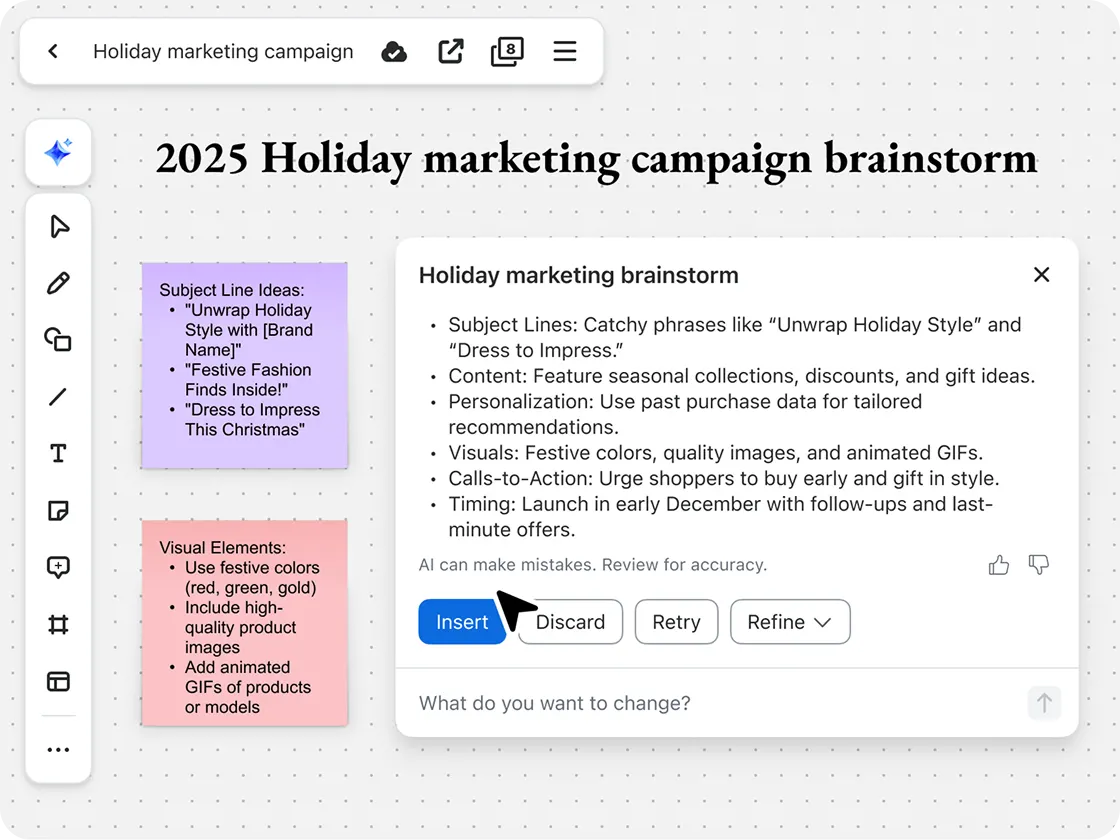Retry the AI brainstorm generation
The height and width of the screenshot is (840, 1120).
676,622
